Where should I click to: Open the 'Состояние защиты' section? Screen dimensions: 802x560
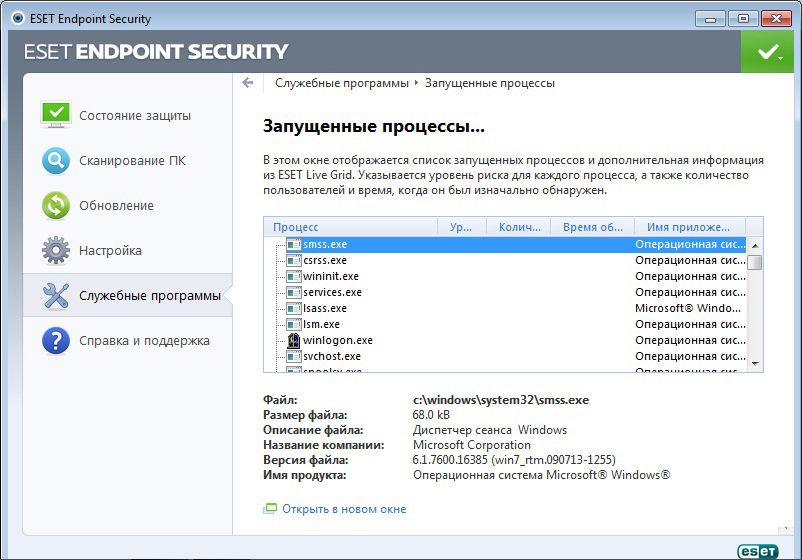click(135, 116)
